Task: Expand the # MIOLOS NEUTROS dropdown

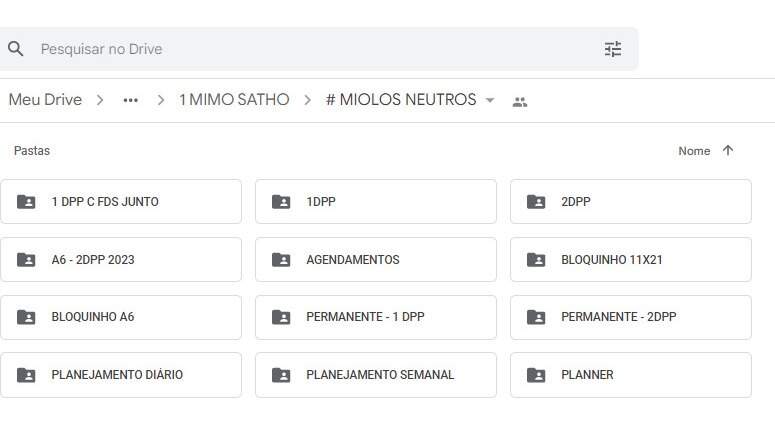Action: (x=490, y=100)
